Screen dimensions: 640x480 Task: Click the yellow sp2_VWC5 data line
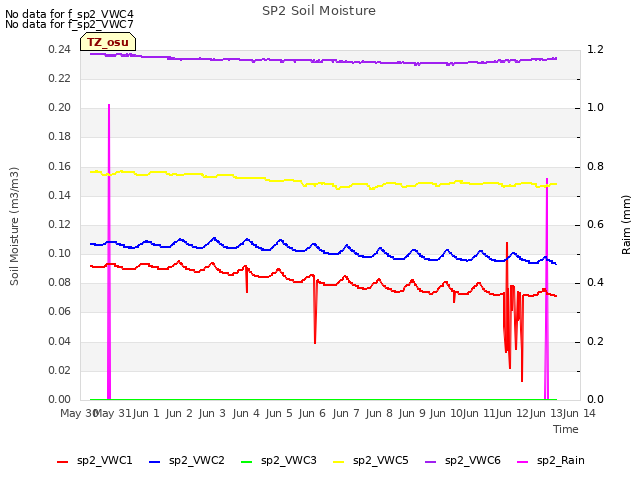[x=322, y=183]
